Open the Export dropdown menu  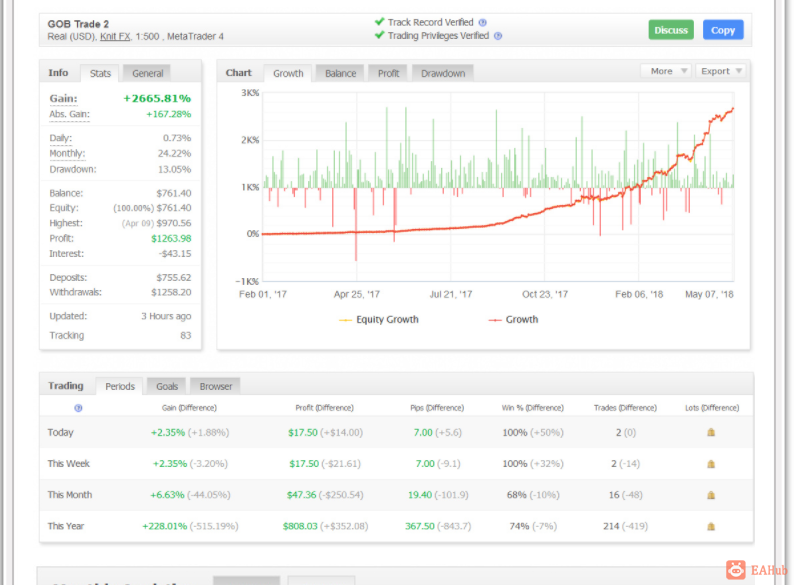[721, 71]
